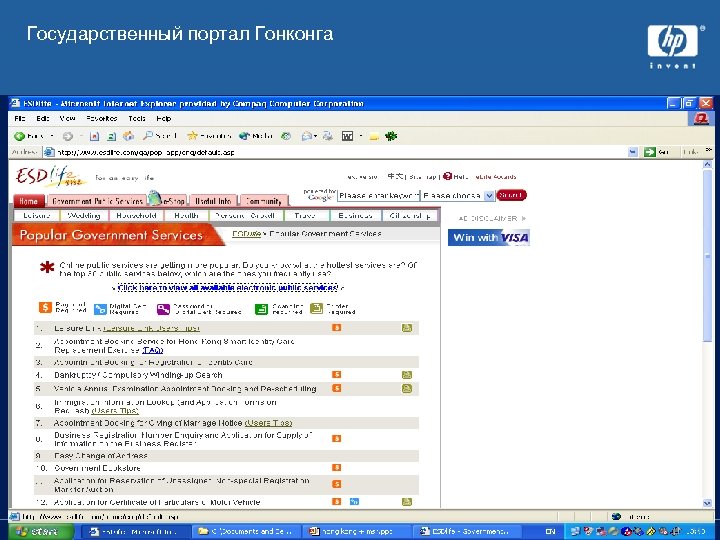Viewport: 720px width, 540px height.
Task: Select the Home tab on ESDlife
Action: (x=28, y=201)
